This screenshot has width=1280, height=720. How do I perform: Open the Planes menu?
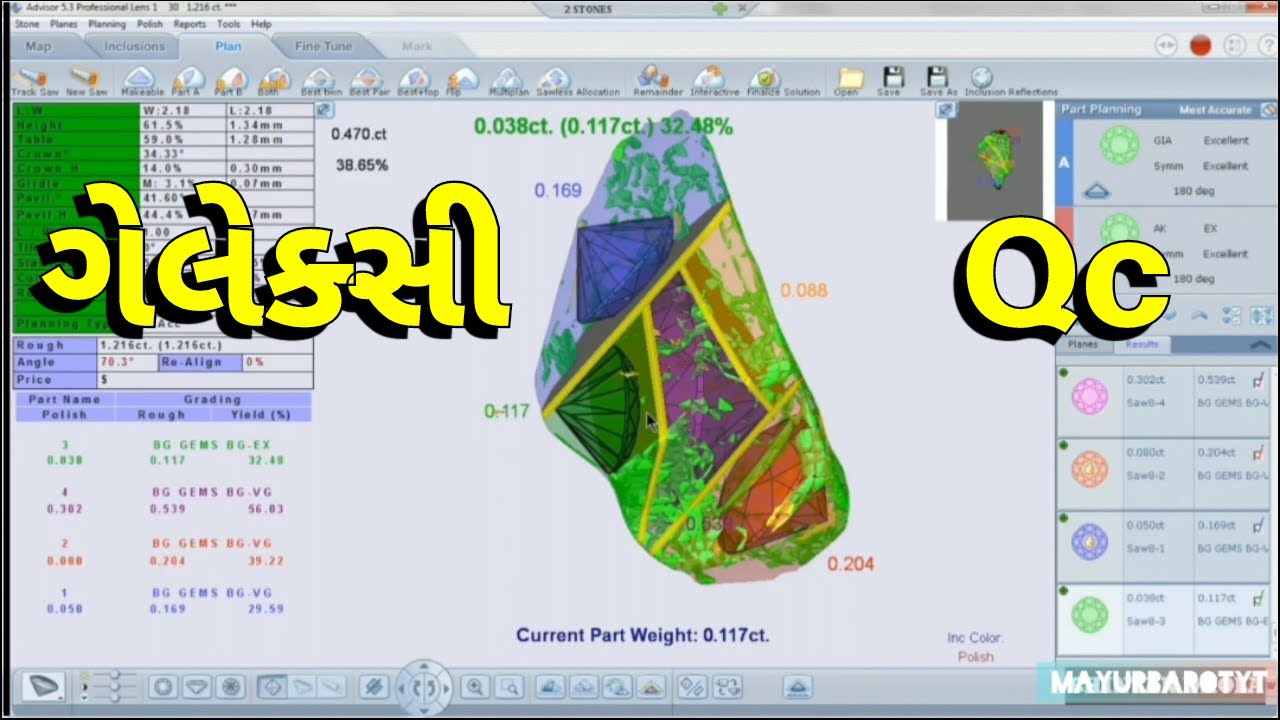tap(64, 24)
